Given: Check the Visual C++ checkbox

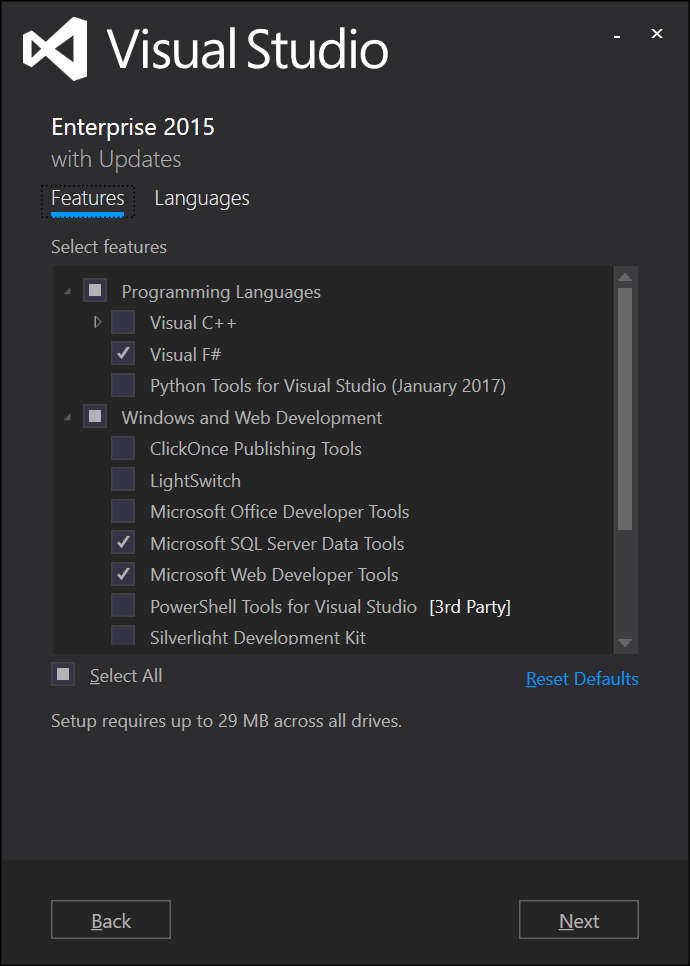Looking at the screenshot, I should coord(123,322).
